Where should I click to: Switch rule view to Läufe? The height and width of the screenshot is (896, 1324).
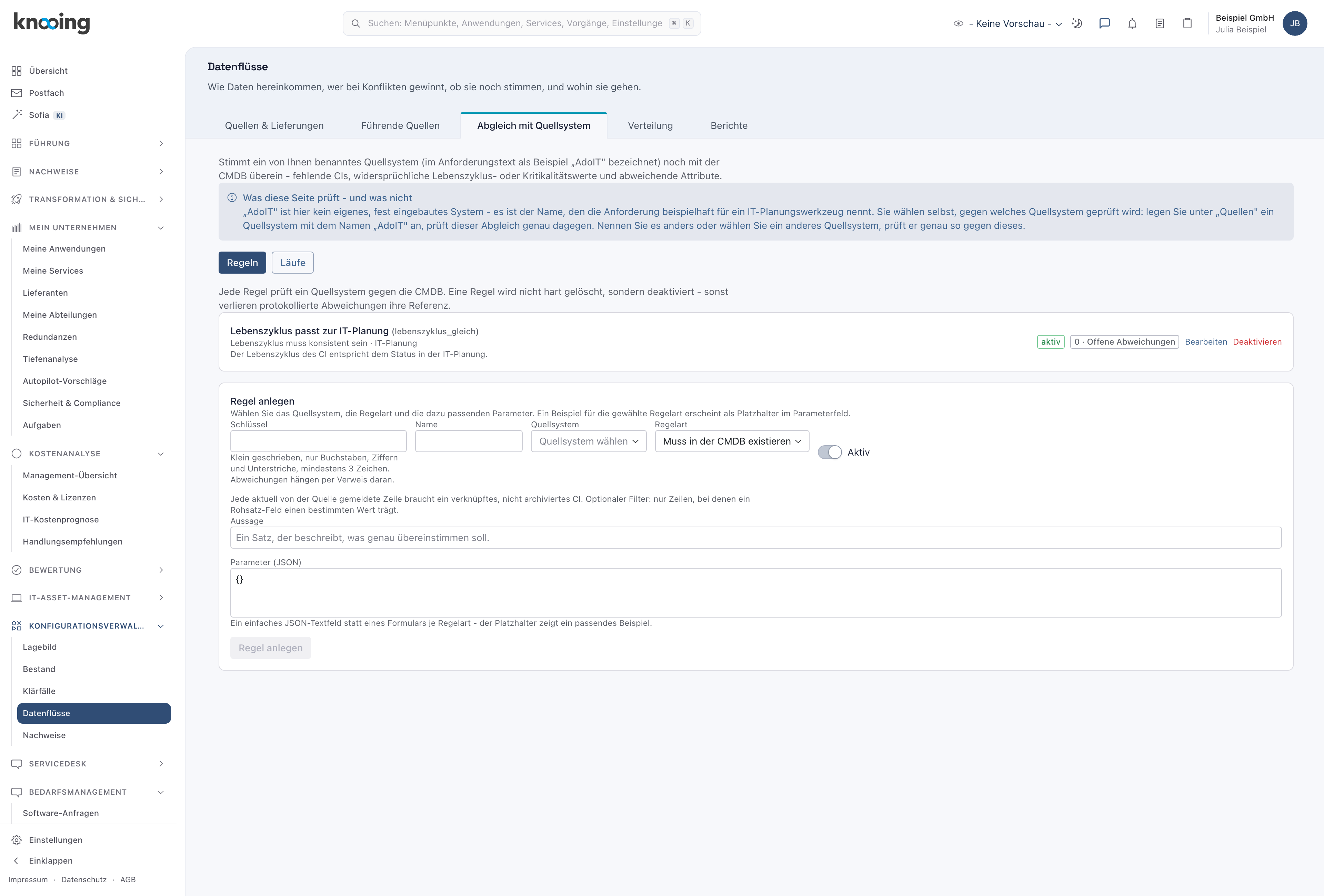pyautogui.click(x=293, y=262)
